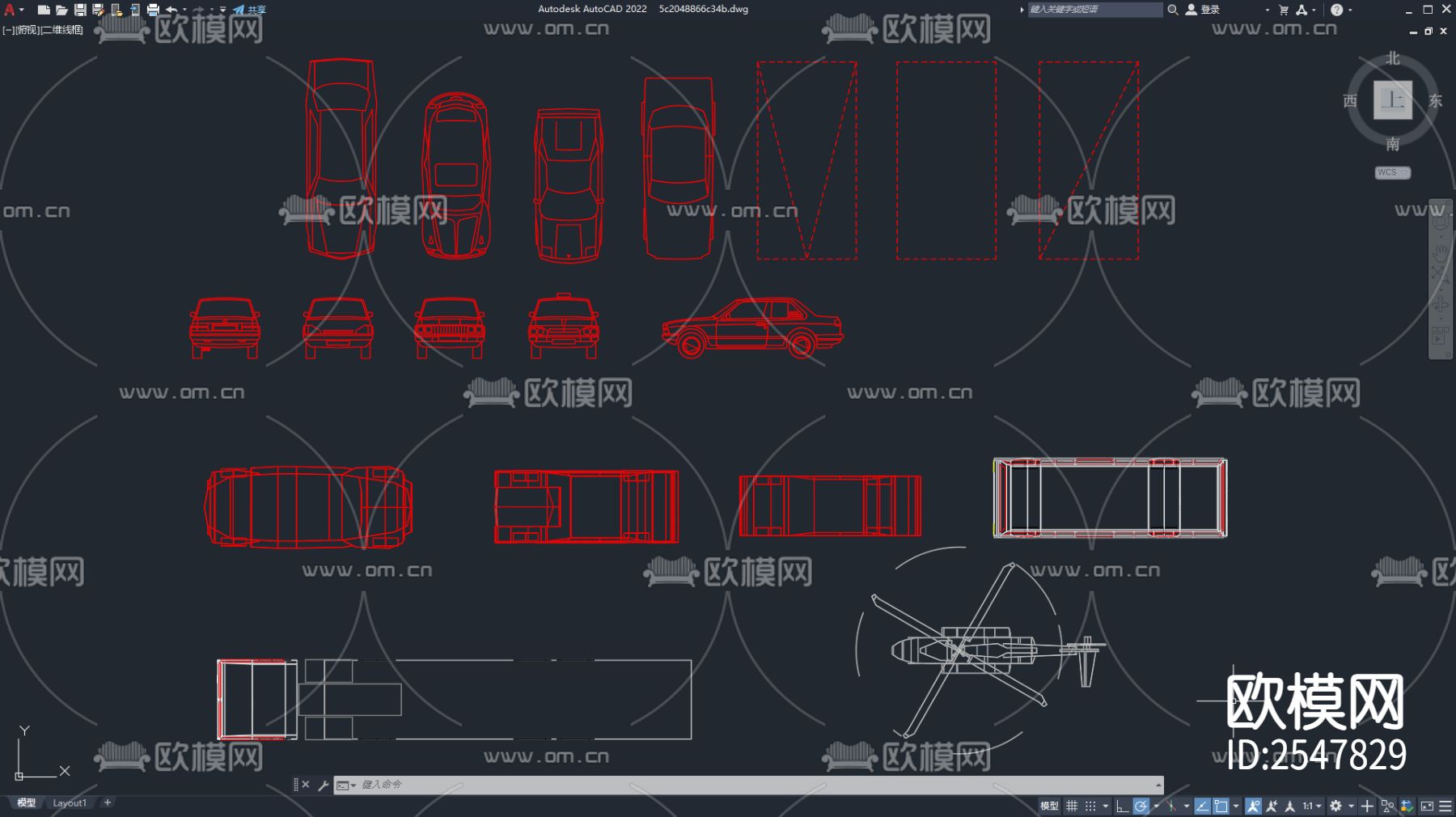Open status bar customization menu icon

click(x=1445, y=806)
